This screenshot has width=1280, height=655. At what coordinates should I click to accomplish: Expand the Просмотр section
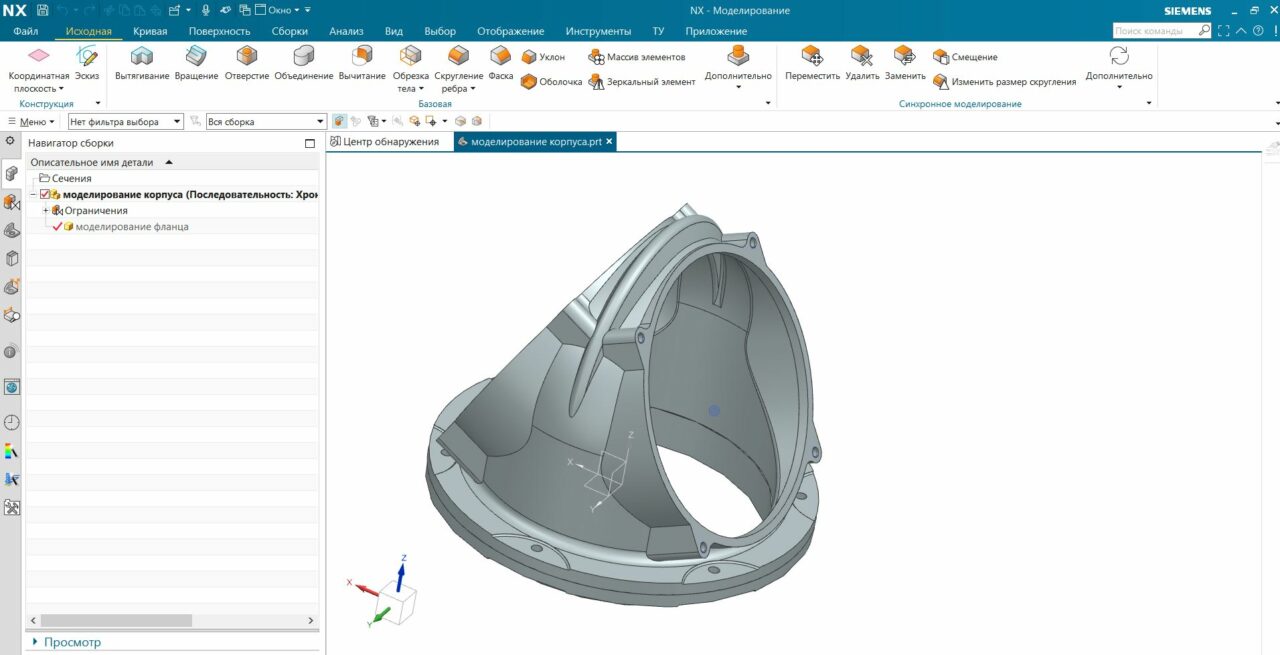[x=36, y=642]
